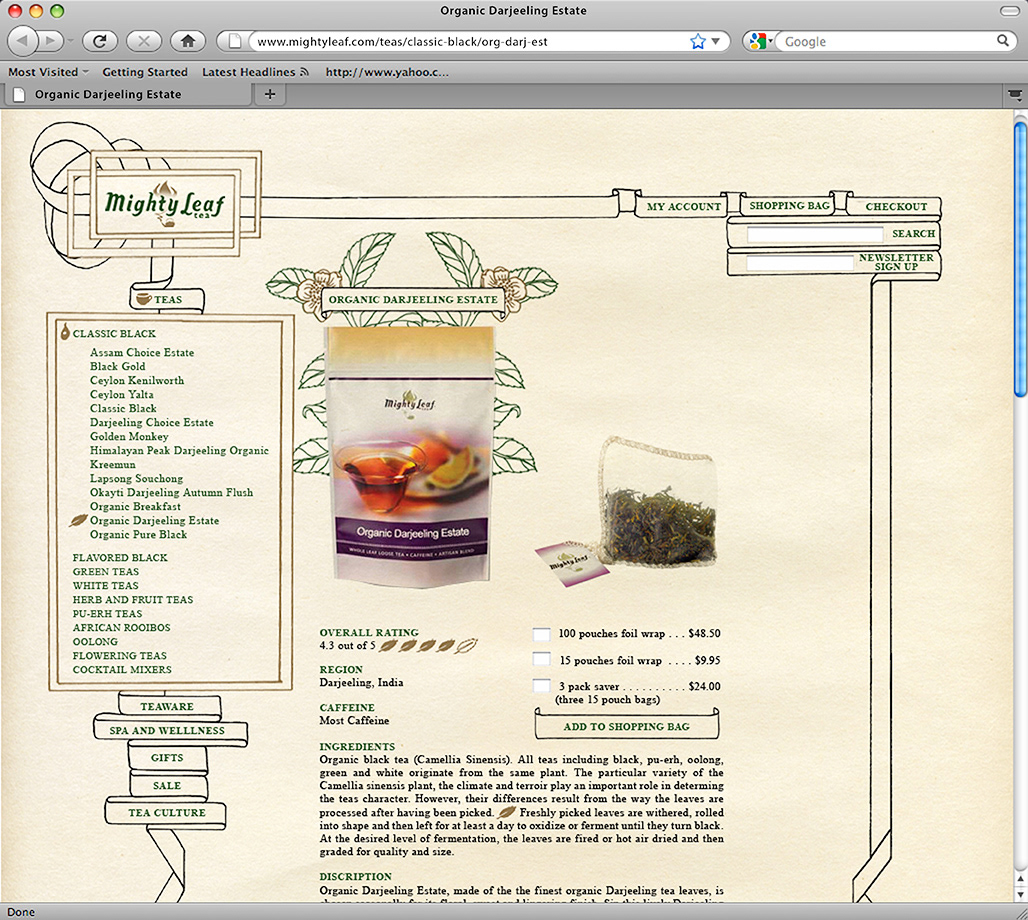Expand the GREEN TEAS category
This screenshot has height=920, width=1028.
106,571
